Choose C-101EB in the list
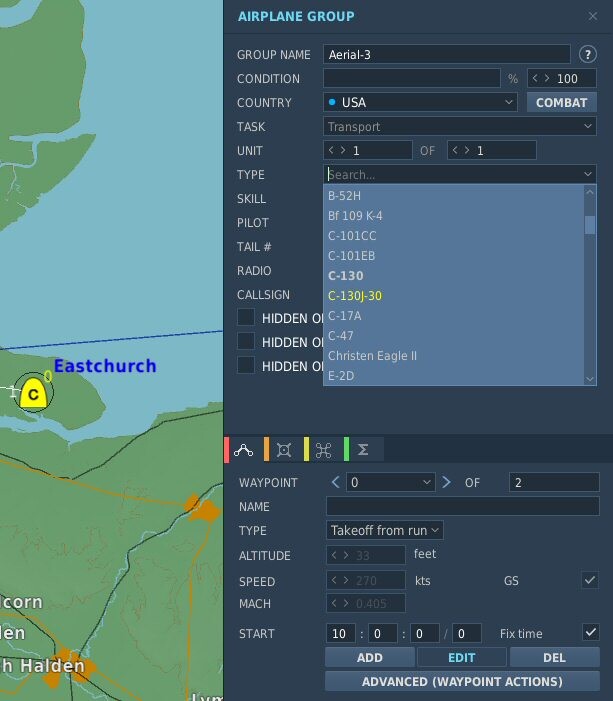 click(453, 256)
